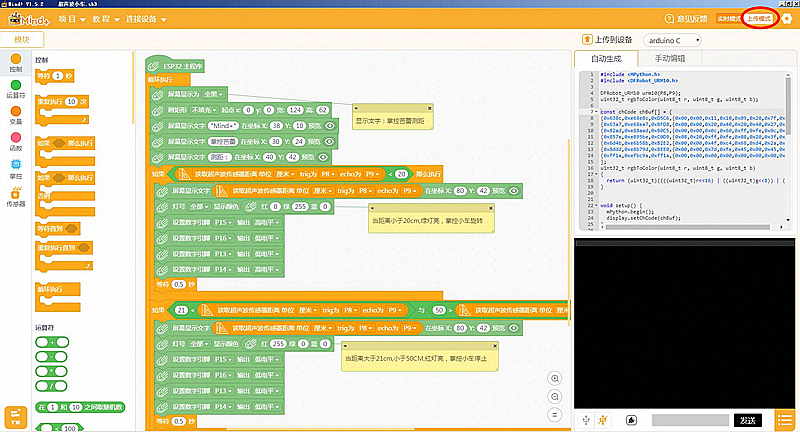This screenshot has height=432, width=800.
Task: Open the 函数 (Functions) block category
Action: click(15, 140)
